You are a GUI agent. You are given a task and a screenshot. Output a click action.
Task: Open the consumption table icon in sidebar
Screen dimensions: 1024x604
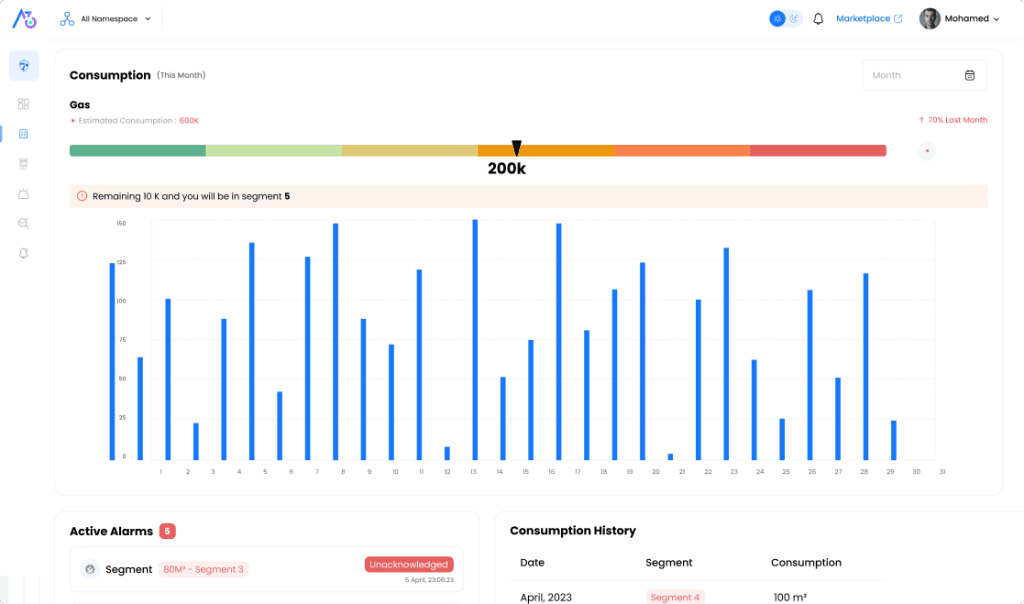24,134
